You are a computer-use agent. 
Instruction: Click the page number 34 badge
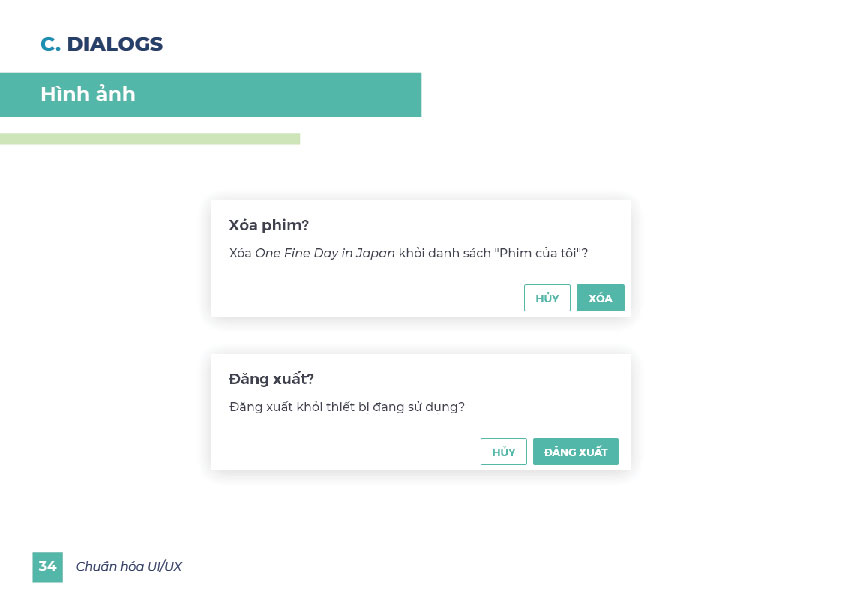pos(47,566)
